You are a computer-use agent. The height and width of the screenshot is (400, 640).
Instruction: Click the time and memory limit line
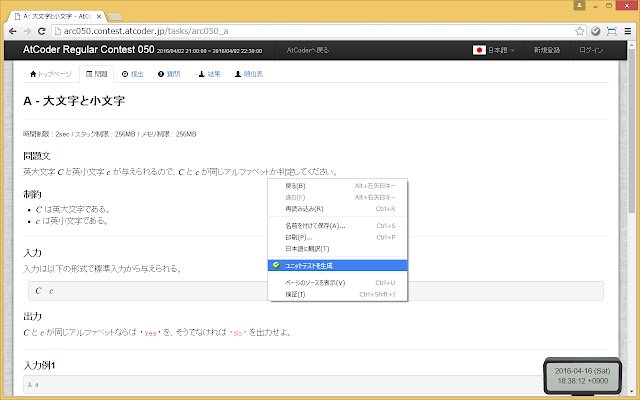tap(109, 134)
